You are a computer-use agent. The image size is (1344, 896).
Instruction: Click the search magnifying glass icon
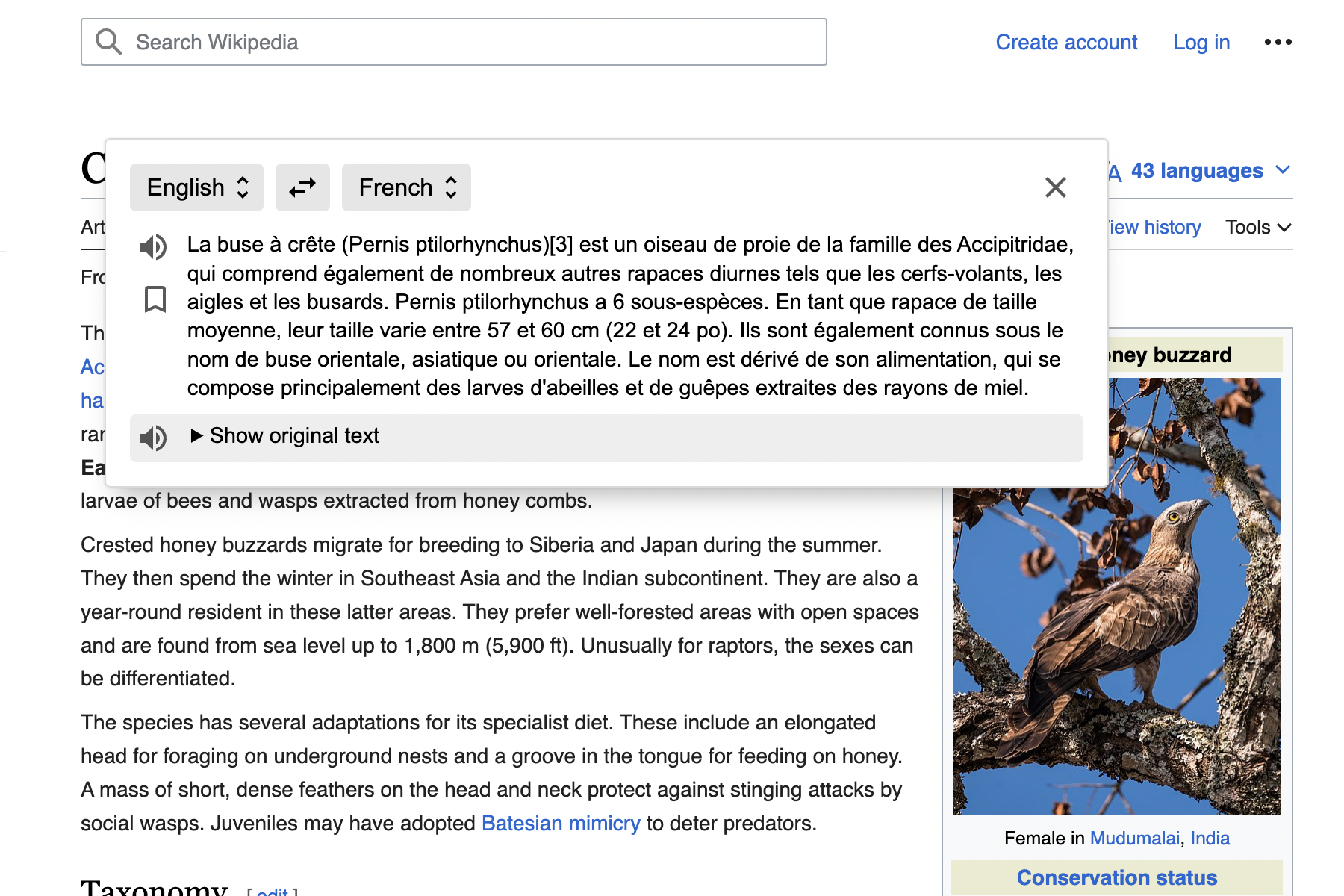click(108, 41)
